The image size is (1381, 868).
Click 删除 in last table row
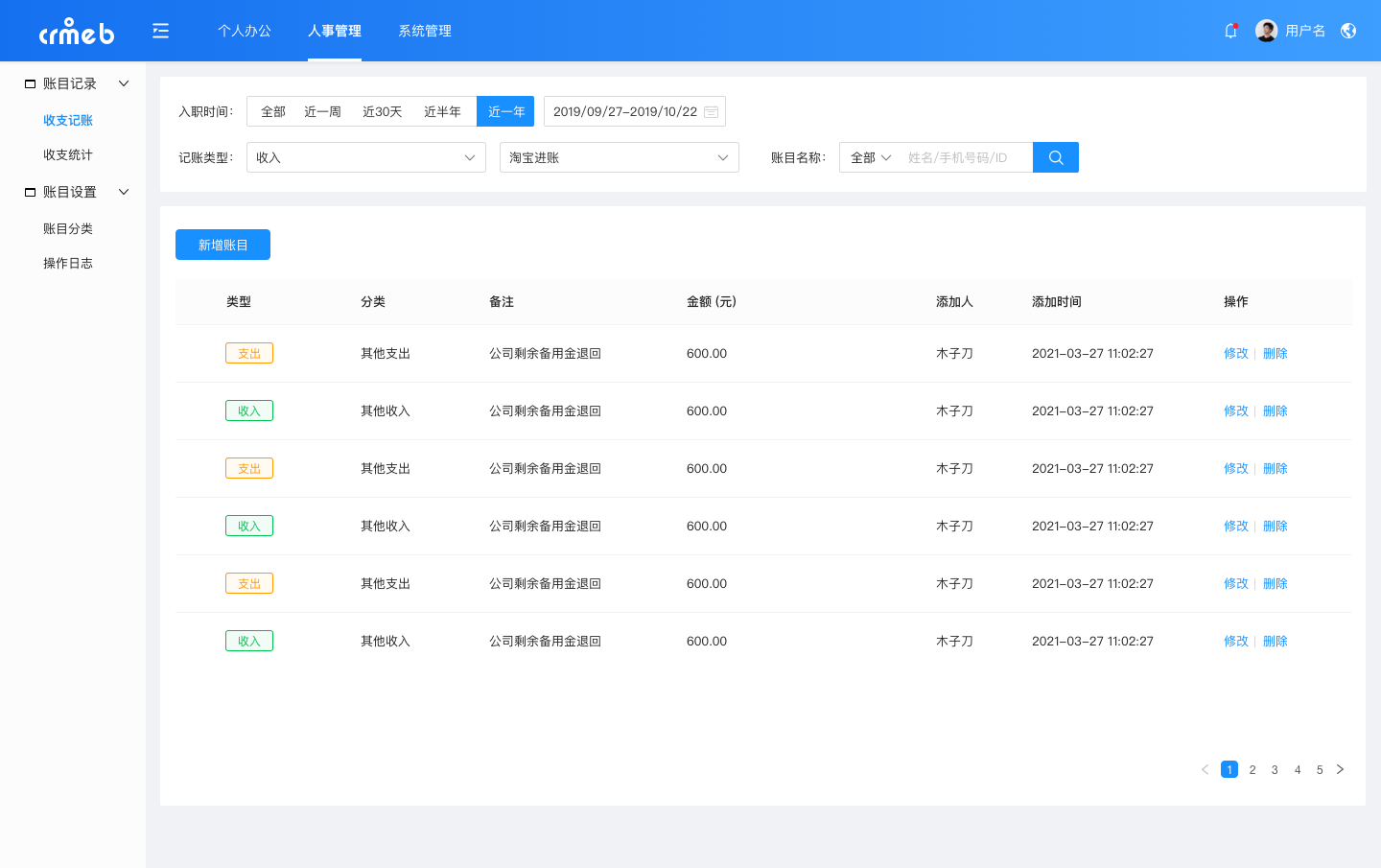(x=1276, y=641)
